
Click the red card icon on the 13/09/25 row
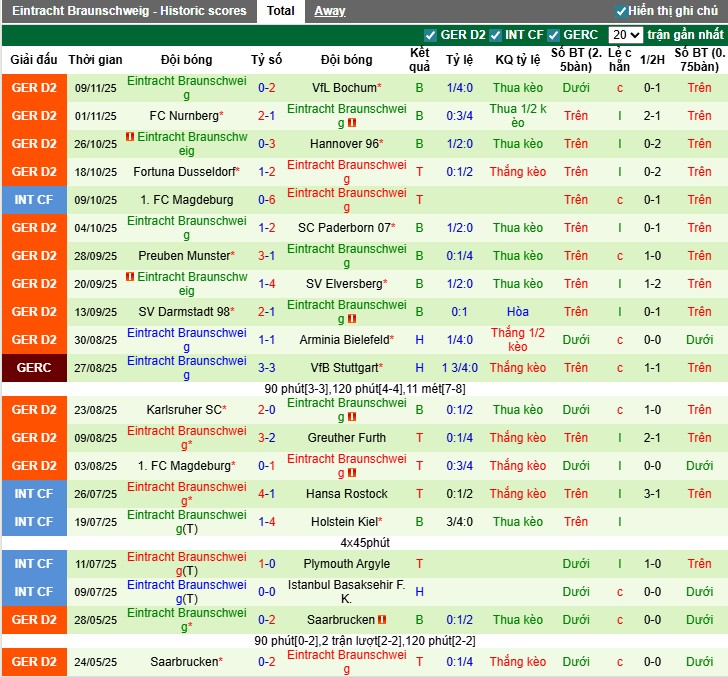352,319
